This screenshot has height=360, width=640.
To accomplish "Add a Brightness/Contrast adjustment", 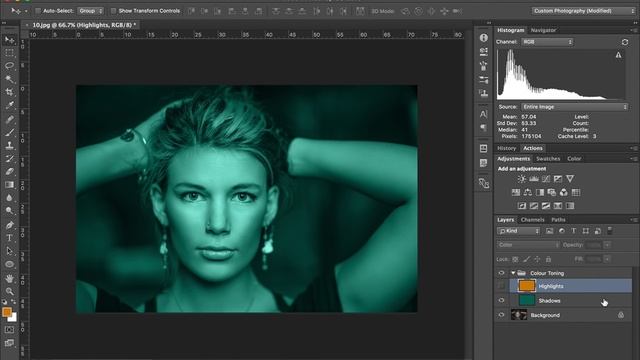I will click(x=522, y=179).
